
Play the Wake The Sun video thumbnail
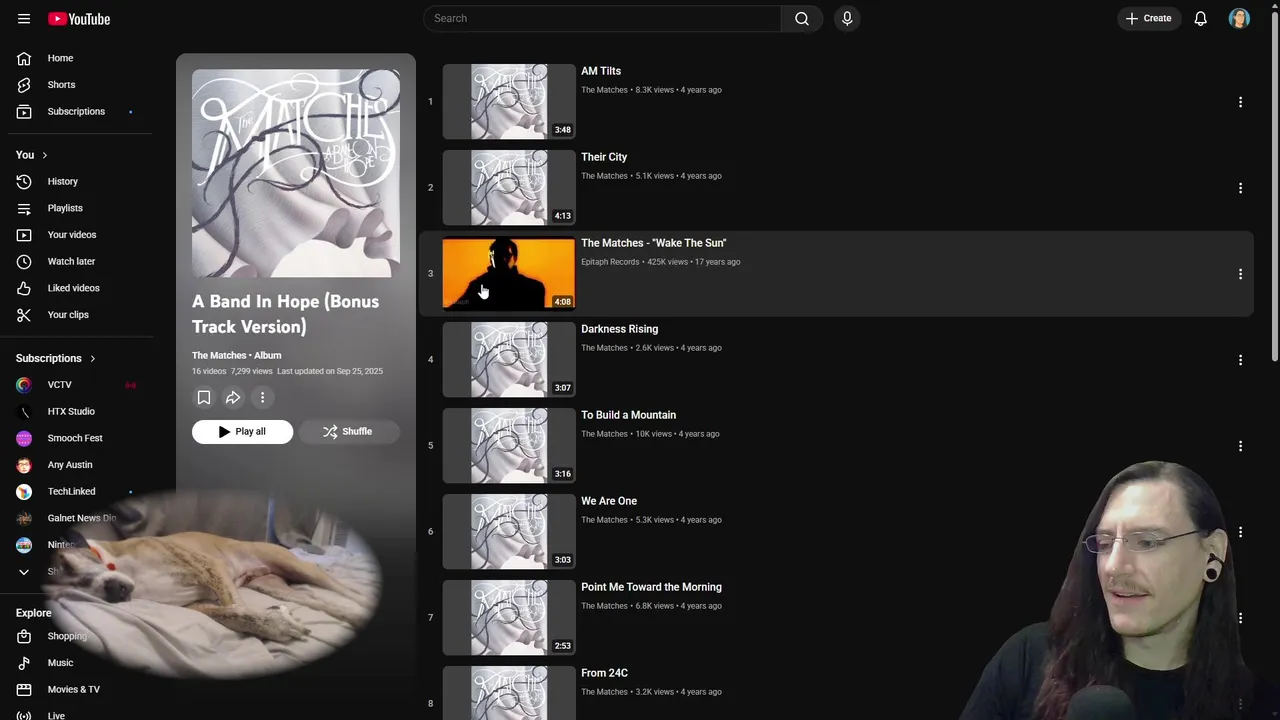pos(509,273)
